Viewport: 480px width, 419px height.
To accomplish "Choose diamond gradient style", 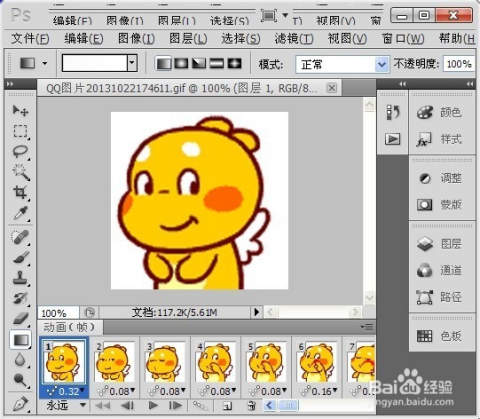I will pyautogui.click(x=234, y=63).
